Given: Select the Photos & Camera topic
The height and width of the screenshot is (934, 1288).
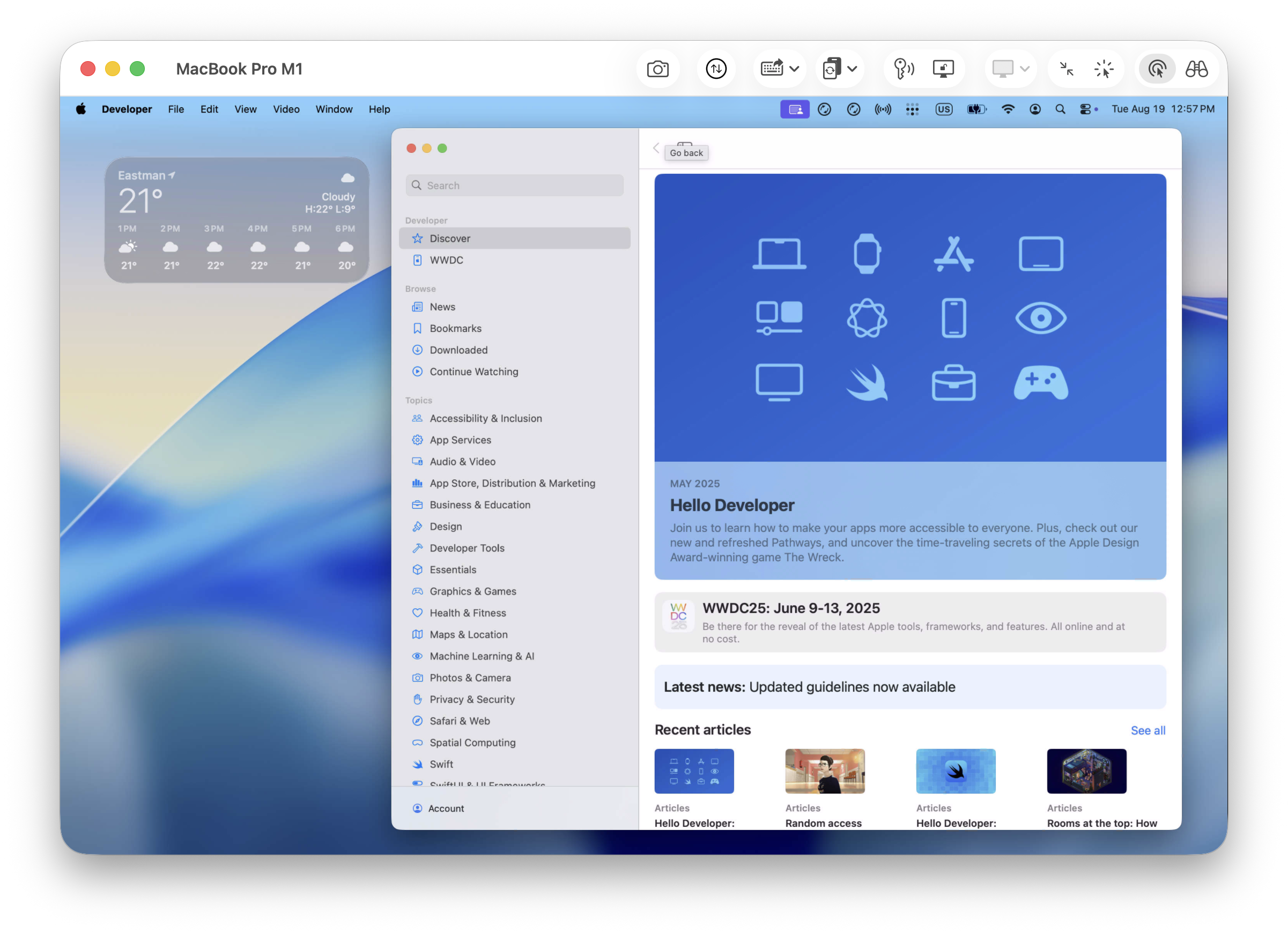Looking at the screenshot, I should (x=514, y=677).
